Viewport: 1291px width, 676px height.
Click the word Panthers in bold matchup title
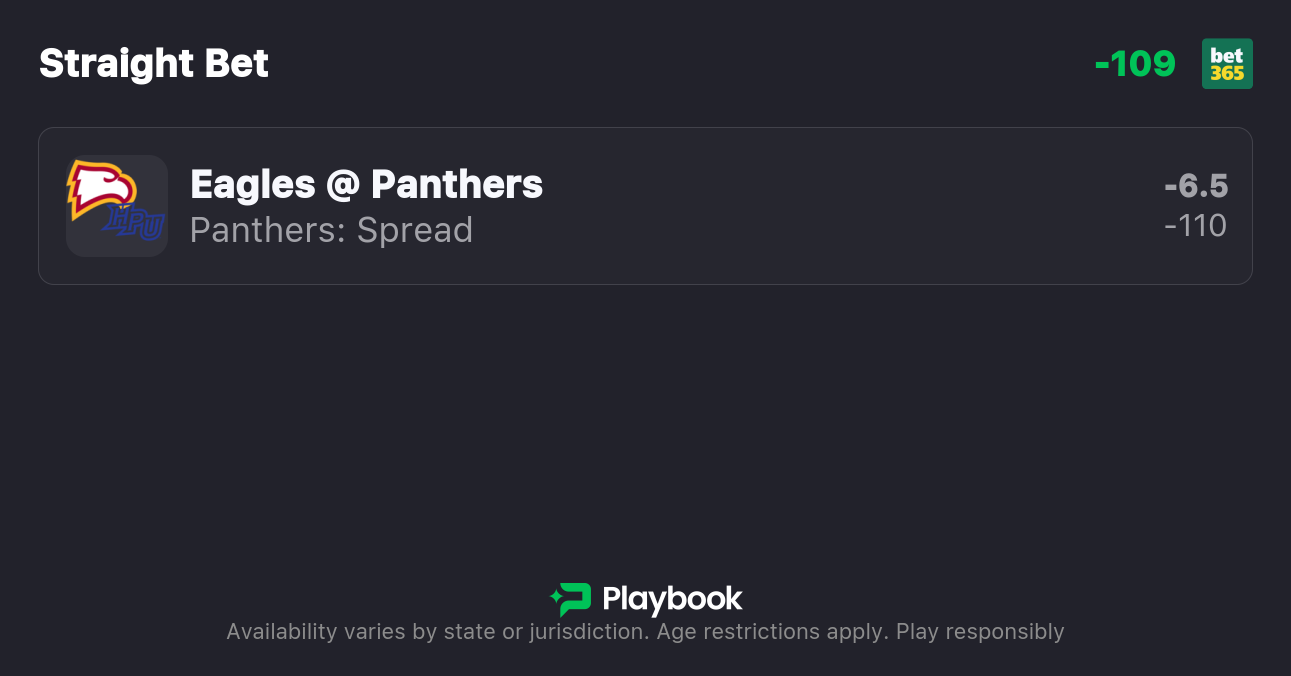(457, 184)
